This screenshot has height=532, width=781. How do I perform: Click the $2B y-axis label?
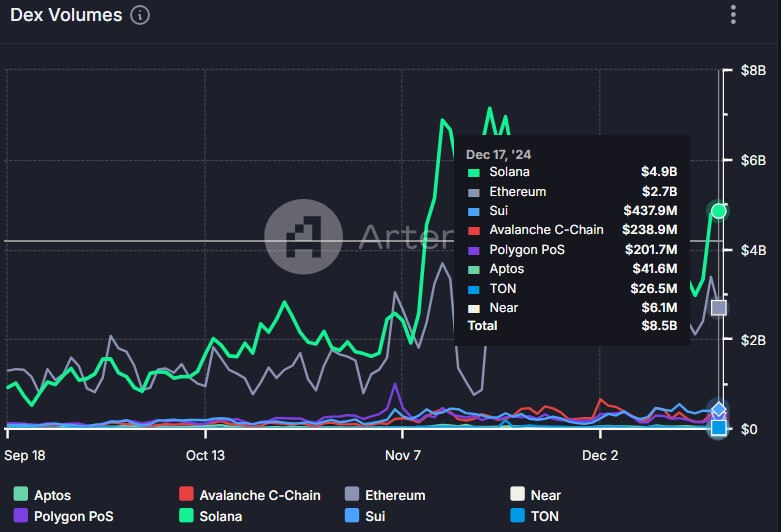[x=753, y=340]
